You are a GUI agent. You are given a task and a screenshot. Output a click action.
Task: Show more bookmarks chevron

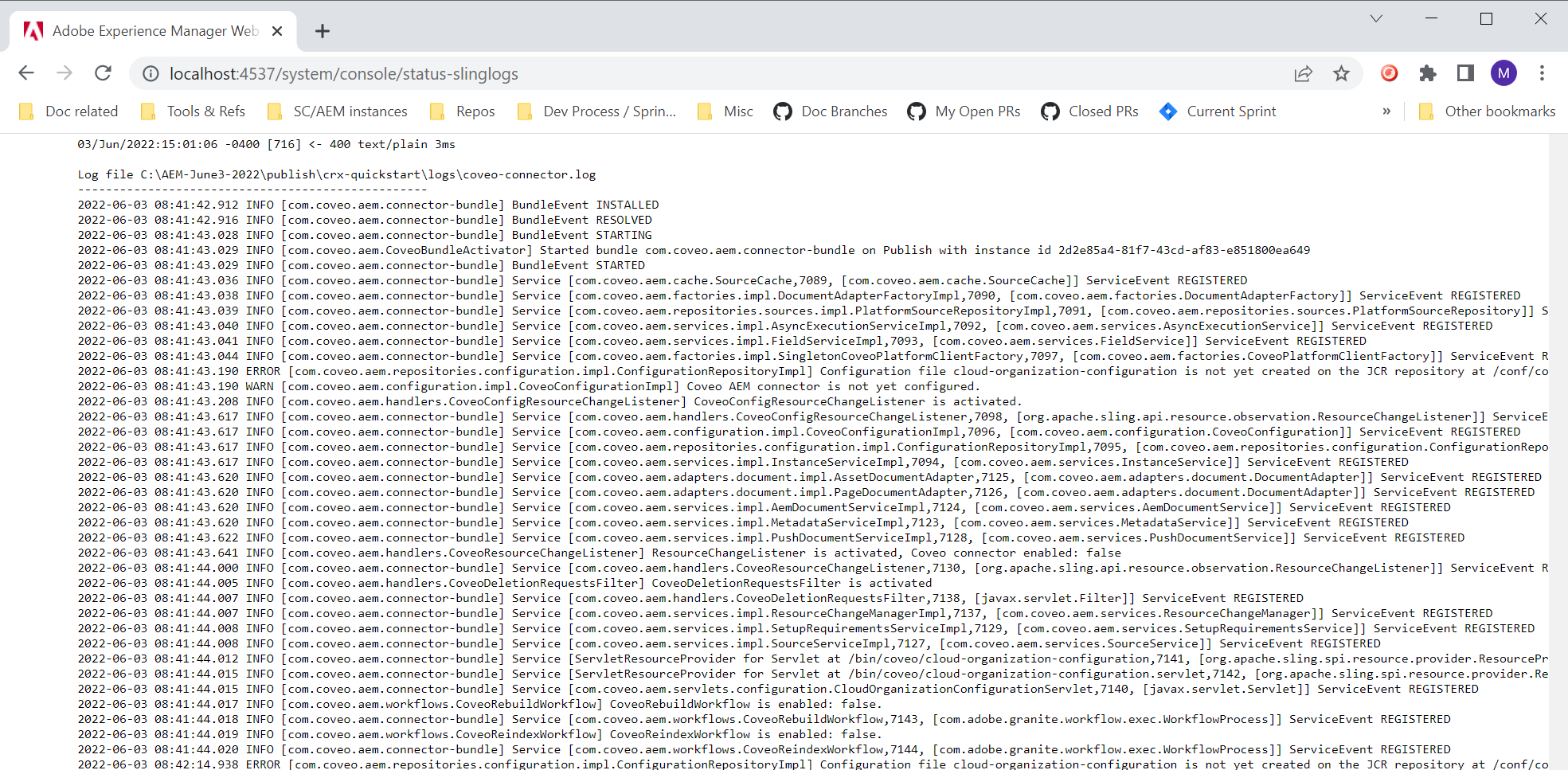1386,111
